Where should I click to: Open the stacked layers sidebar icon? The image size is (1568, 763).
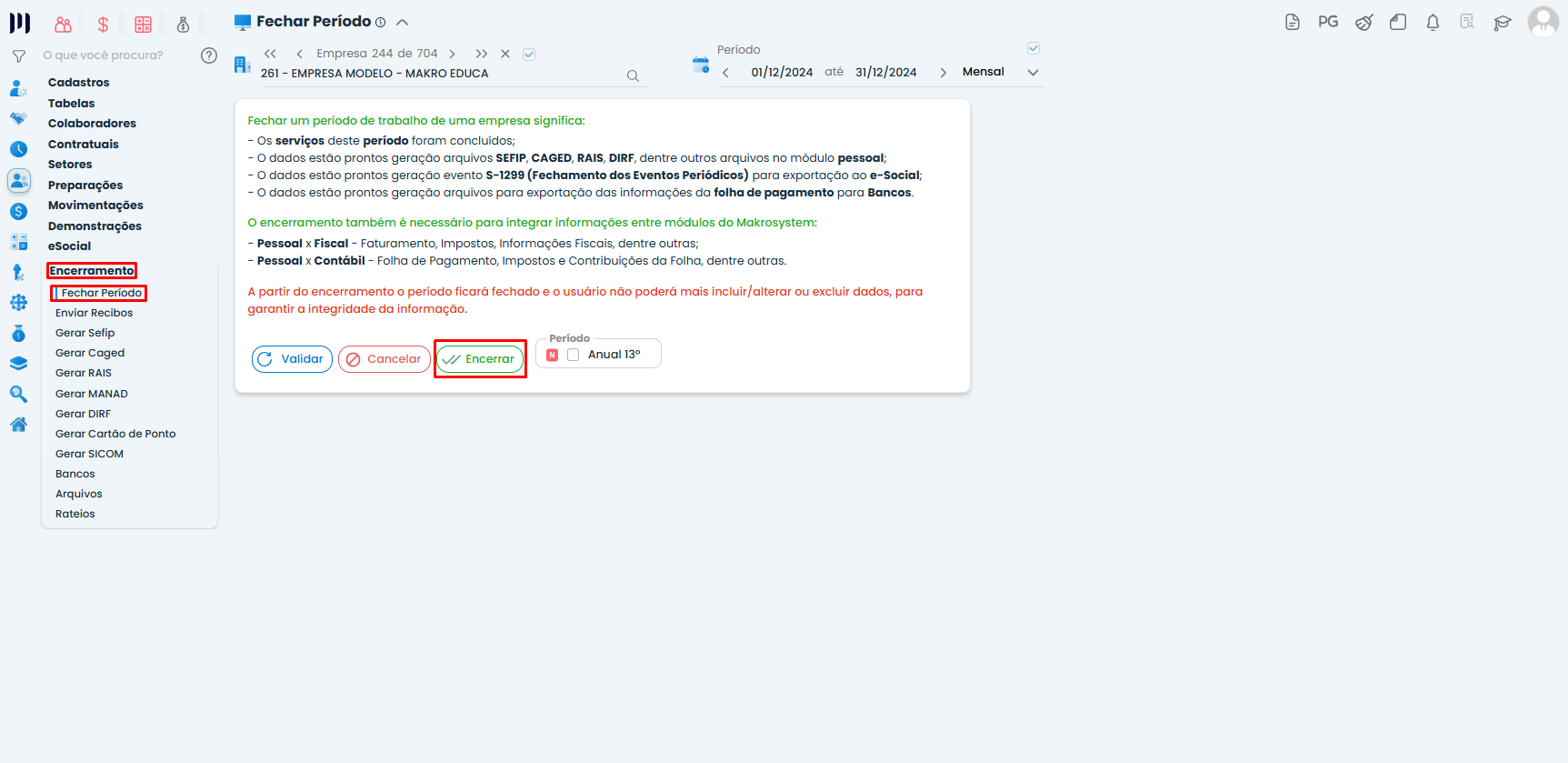pos(18,364)
